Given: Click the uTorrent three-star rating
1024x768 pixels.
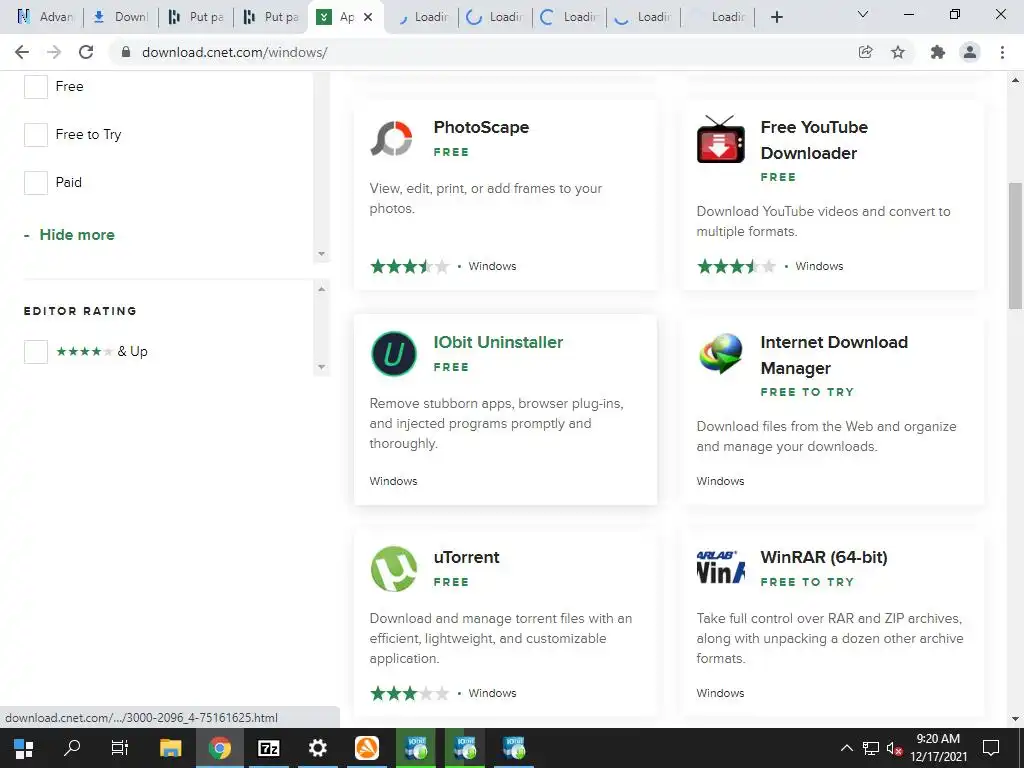Looking at the screenshot, I should (x=410, y=694).
